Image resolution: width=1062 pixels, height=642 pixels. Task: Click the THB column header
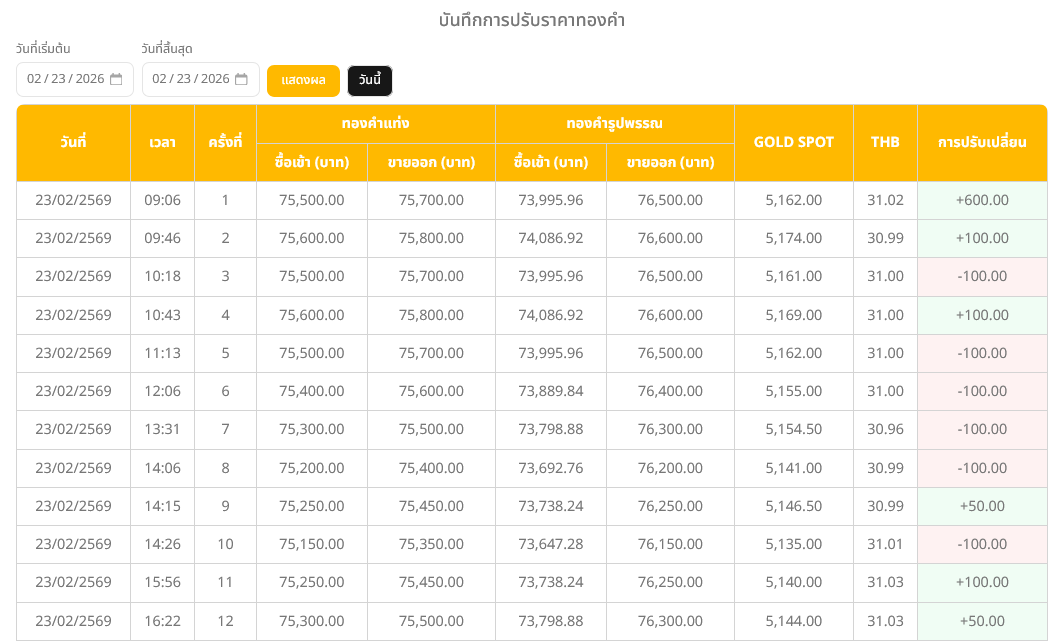tap(885, 143)
